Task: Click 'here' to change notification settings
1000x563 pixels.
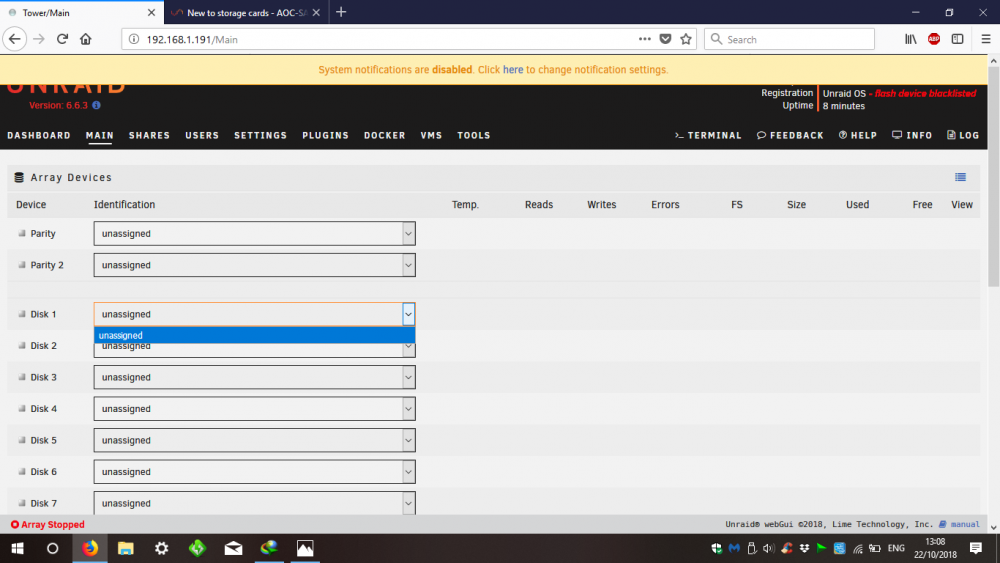Action: click(x=513, y=69)
